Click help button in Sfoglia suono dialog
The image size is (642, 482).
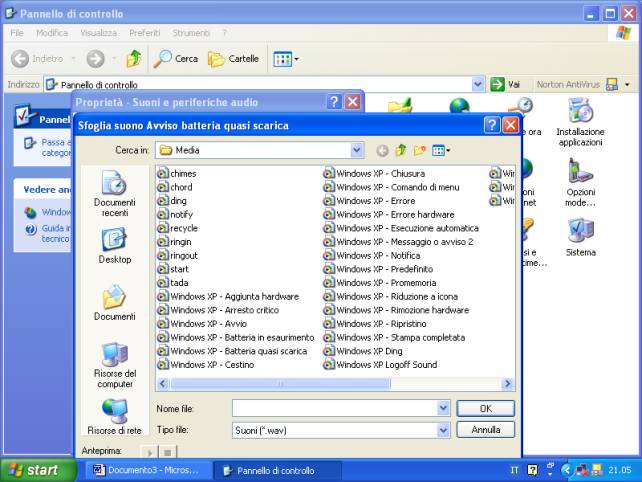point(492,125)
